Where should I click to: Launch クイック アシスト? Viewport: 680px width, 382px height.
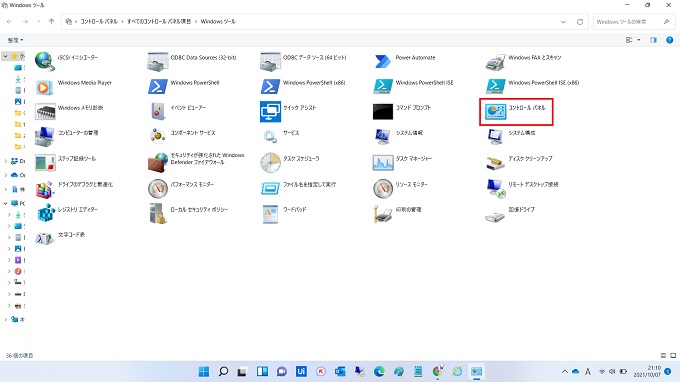tap(288, 111)
